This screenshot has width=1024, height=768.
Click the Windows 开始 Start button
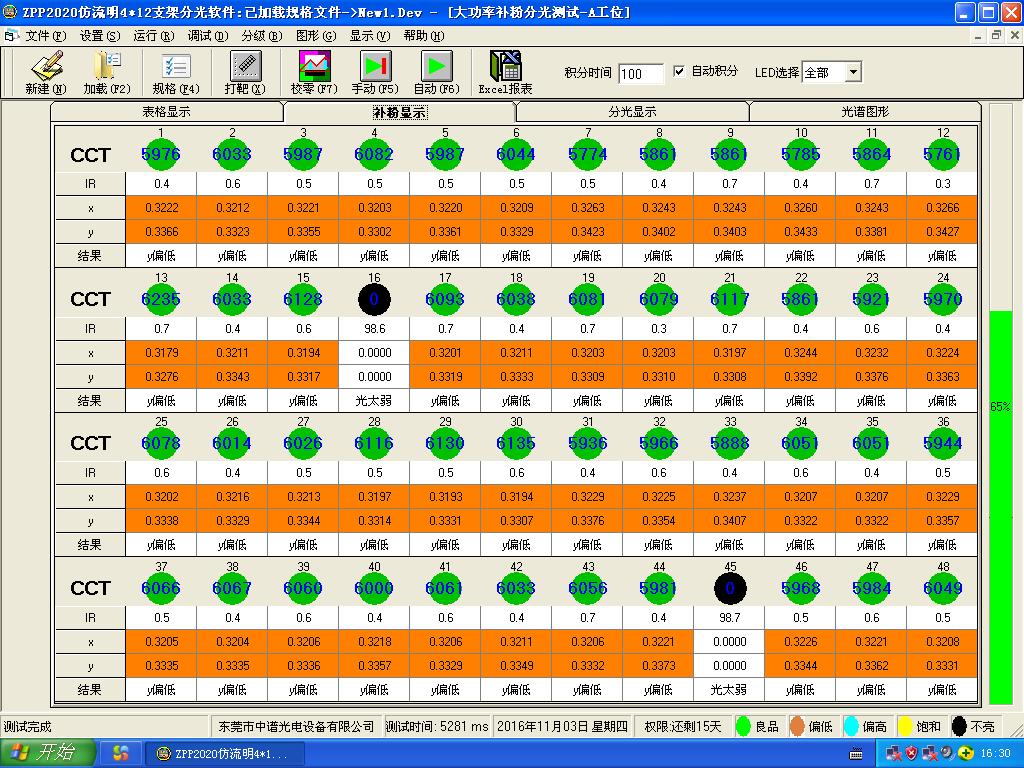click(48, 753)
